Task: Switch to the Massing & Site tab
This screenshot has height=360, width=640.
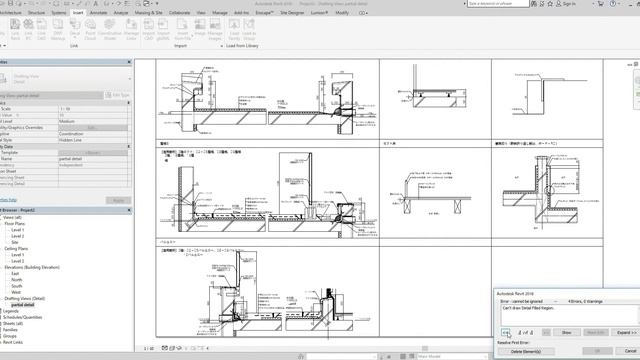Action: click(148, 13)
